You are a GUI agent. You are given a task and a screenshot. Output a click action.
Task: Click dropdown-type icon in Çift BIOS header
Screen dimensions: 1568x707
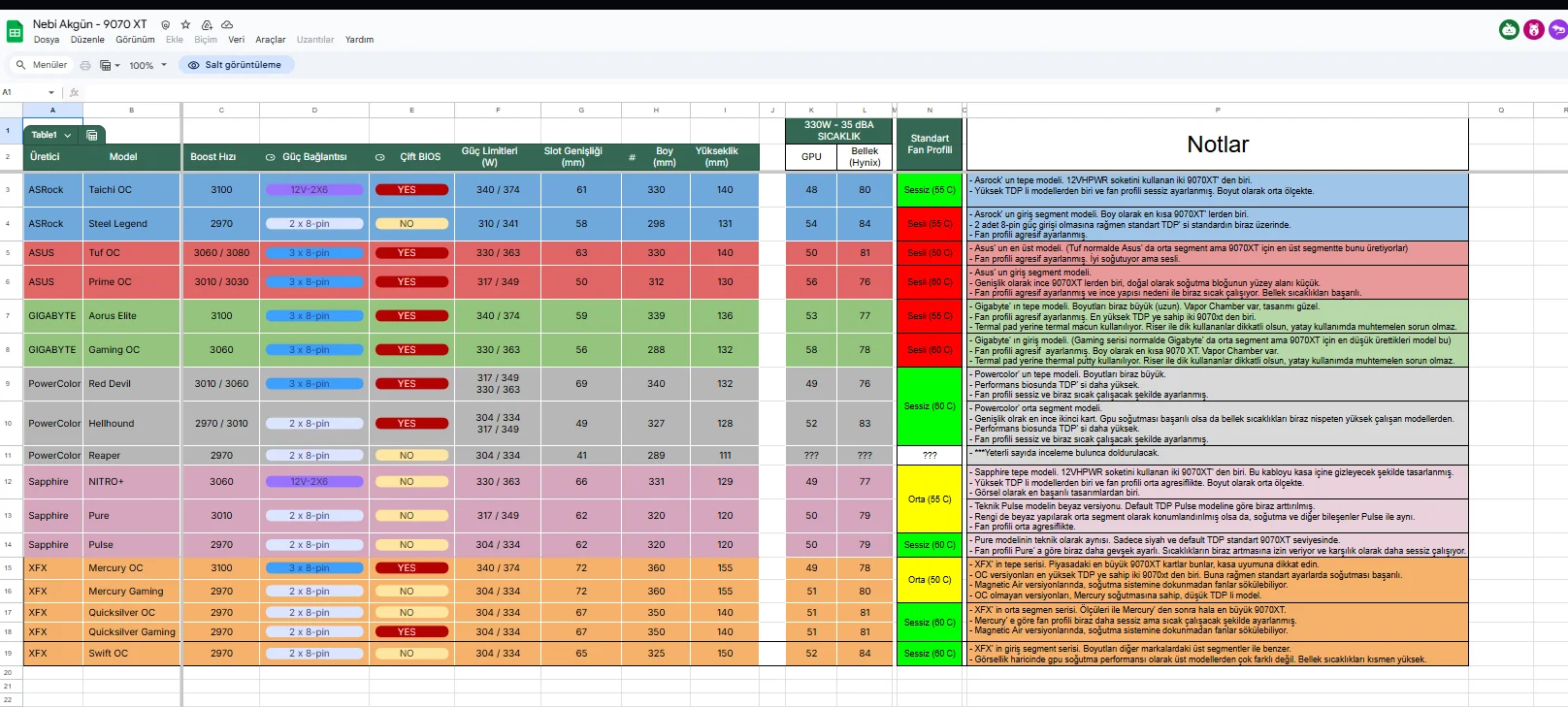tap(380, 157)
